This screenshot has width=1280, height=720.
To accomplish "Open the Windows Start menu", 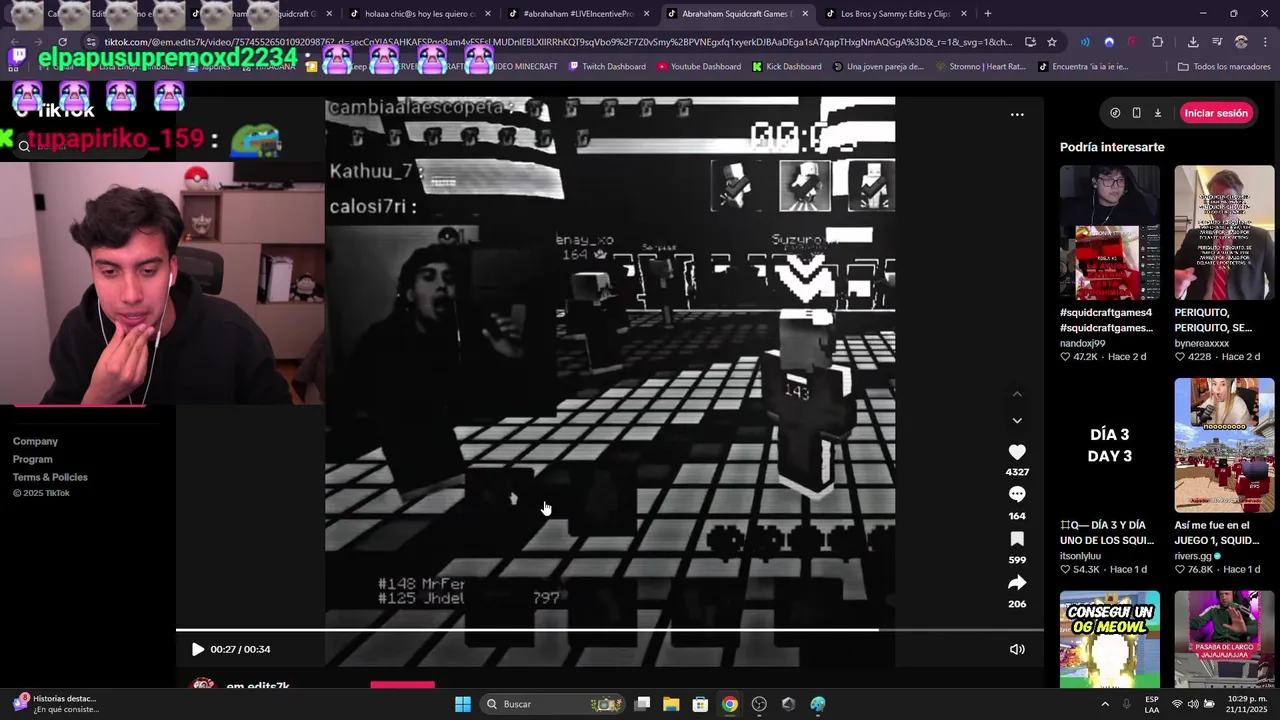I will click(x=462, y=704).
